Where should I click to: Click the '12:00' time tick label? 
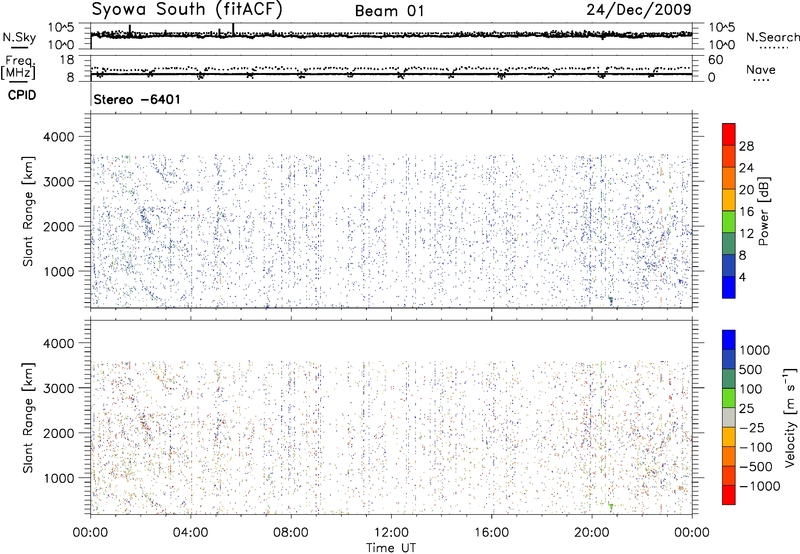pyautogui.click(x=391, y=533)
